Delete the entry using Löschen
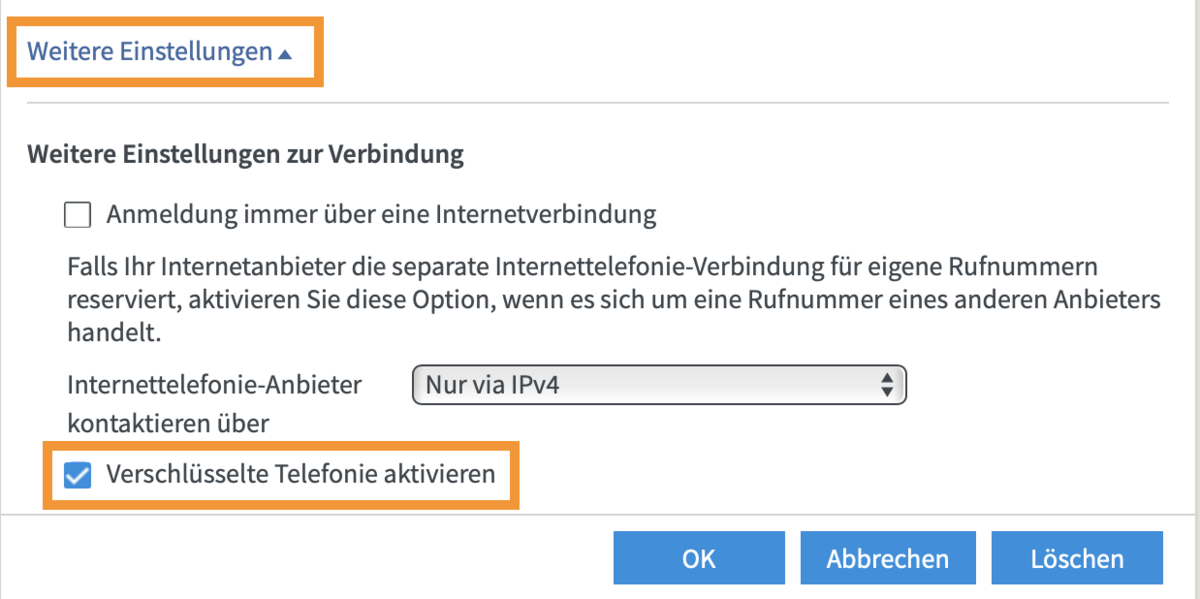Viewport: 1200px width, 599px height. [x=1077, y=558]
